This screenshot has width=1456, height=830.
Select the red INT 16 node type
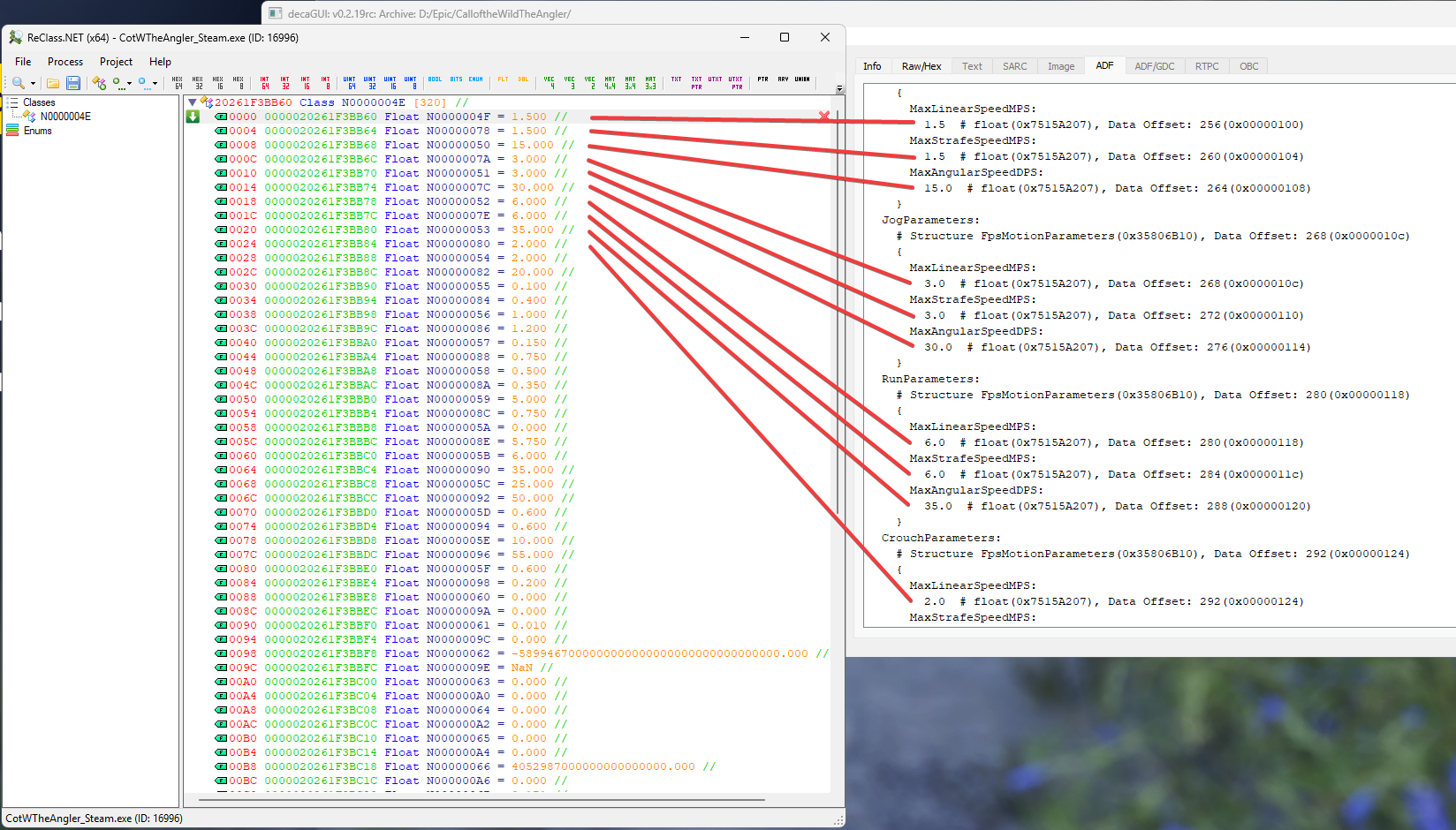[305, 82]
